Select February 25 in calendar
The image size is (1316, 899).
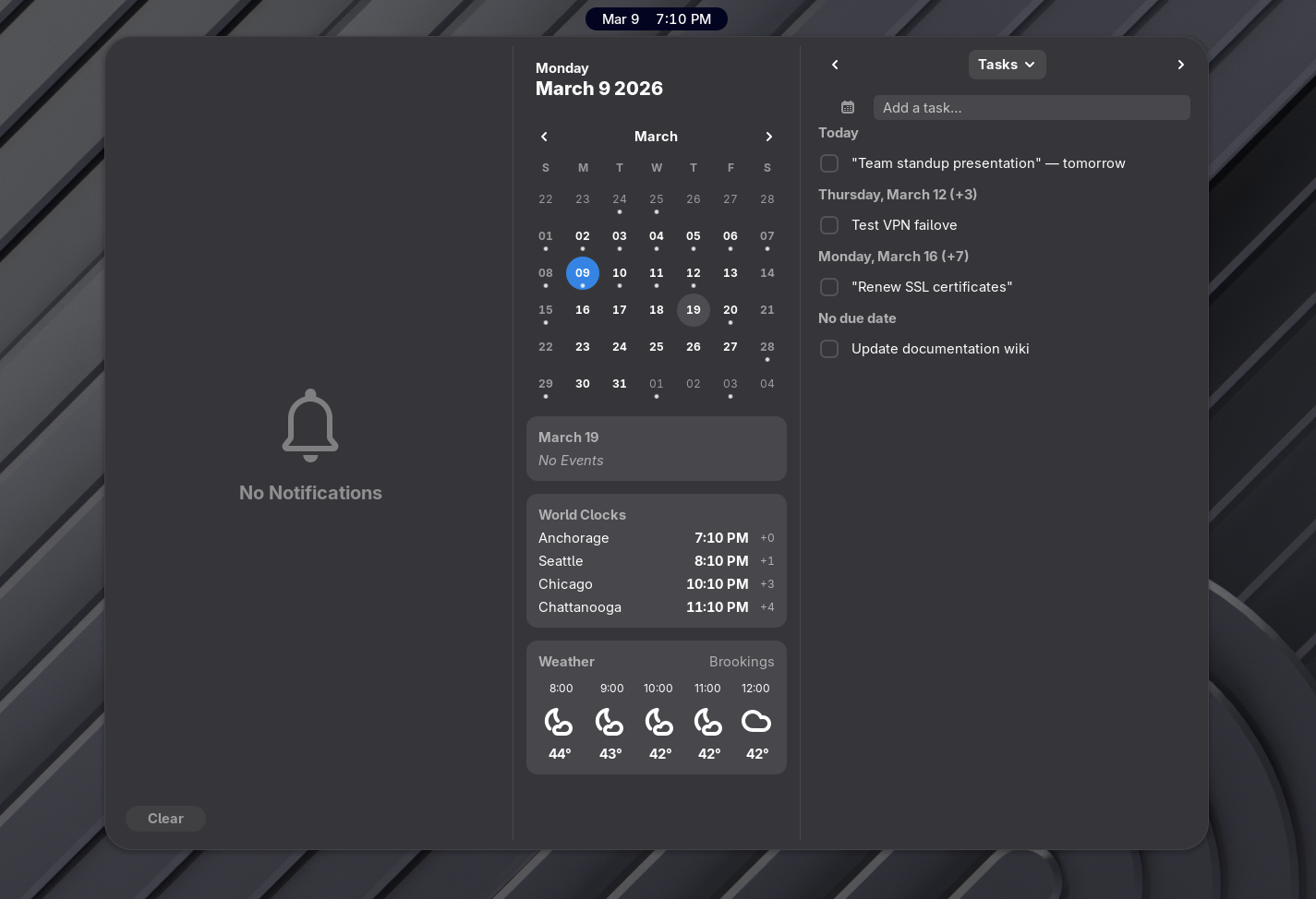(657, 199)
